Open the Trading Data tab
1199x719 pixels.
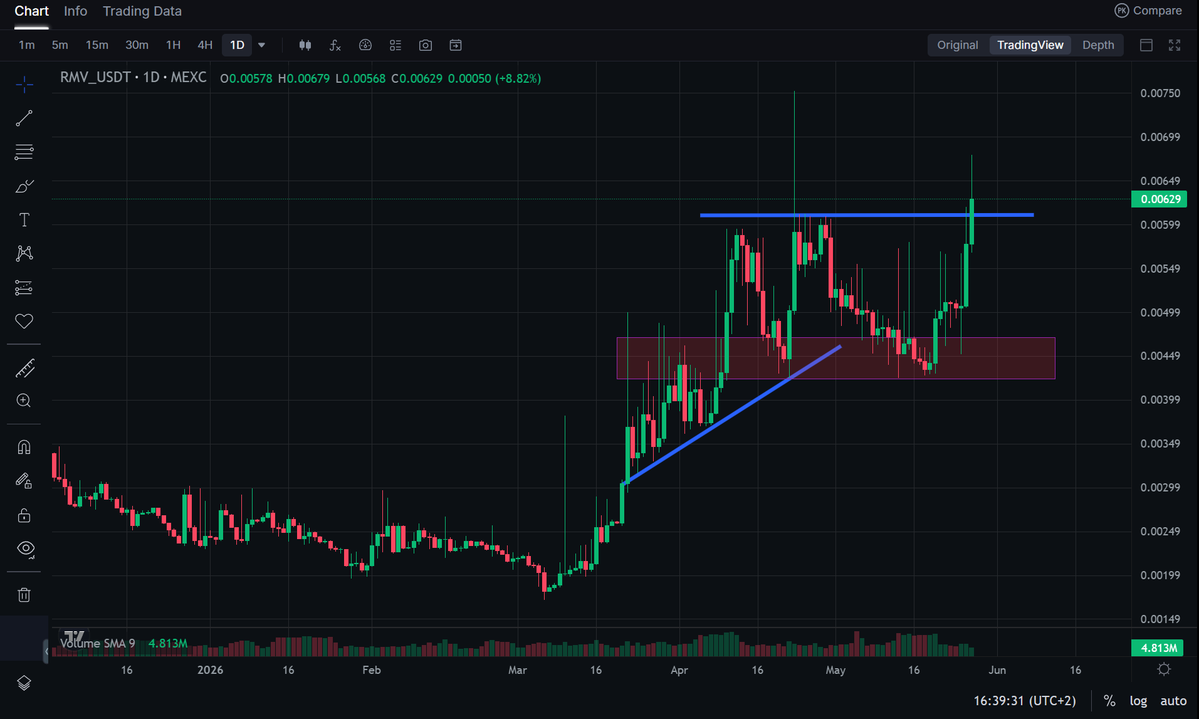click(142, 11)
